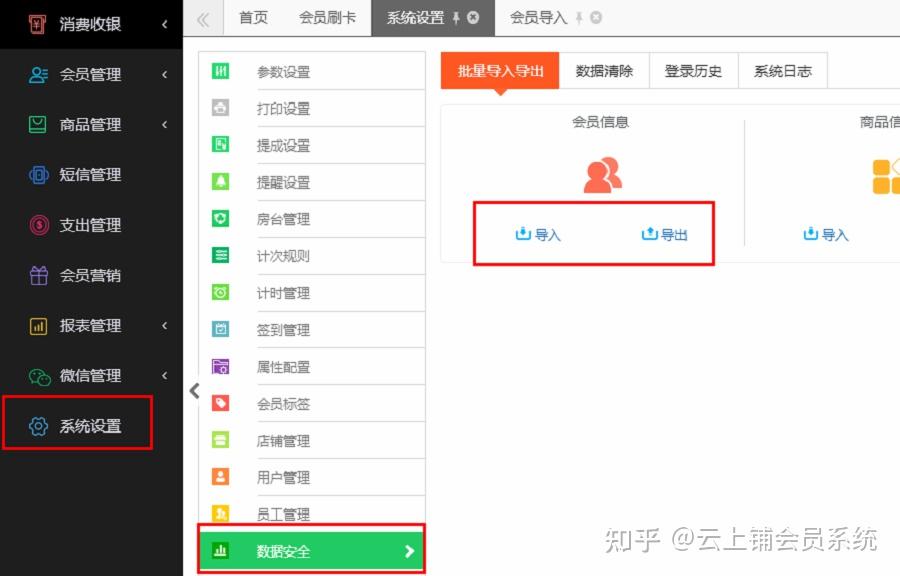The width and height of the screenshot is (900, 576).
Task: Click the 属性配置 folder icon
Action: tap(220, 366)
